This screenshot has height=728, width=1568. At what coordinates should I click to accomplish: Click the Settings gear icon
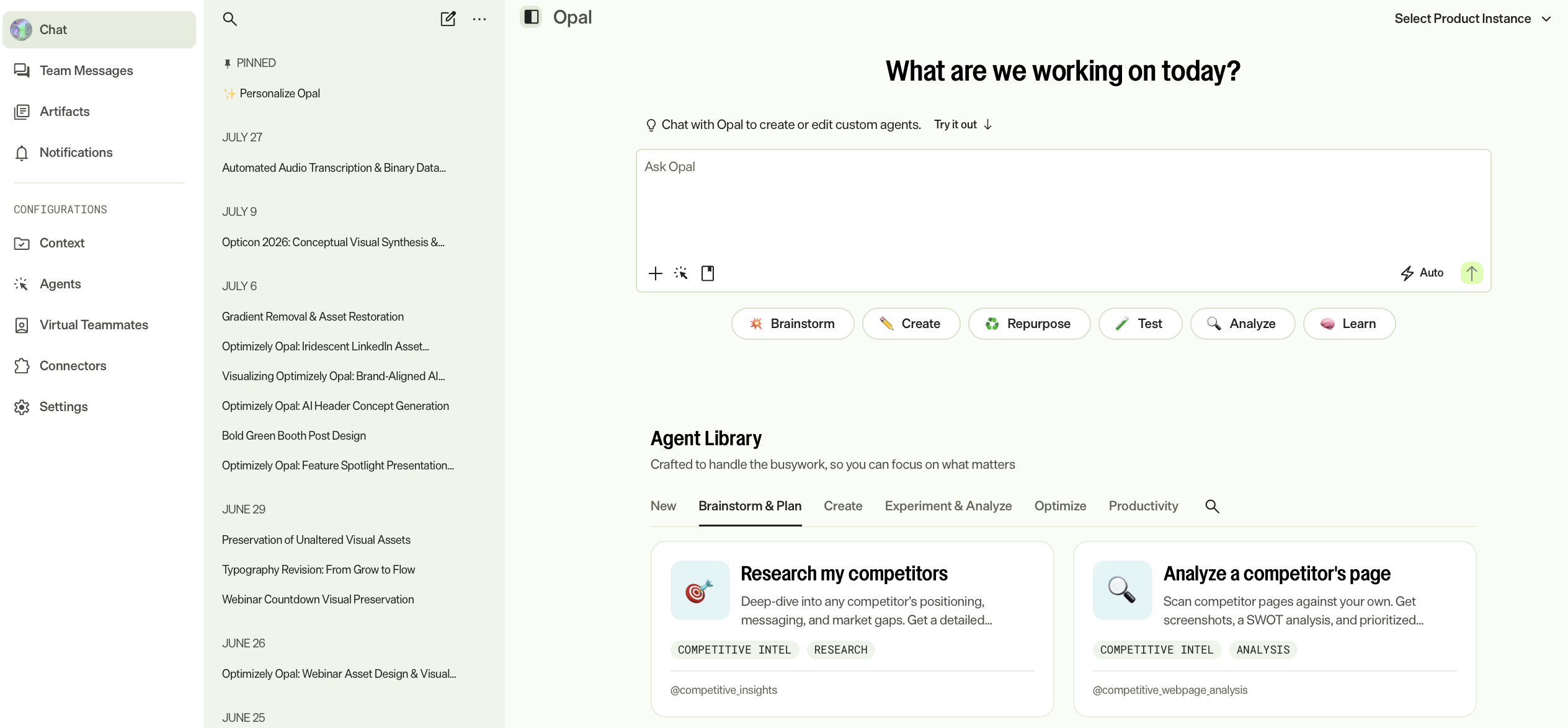pyautogui.click(x=22, y=407)
